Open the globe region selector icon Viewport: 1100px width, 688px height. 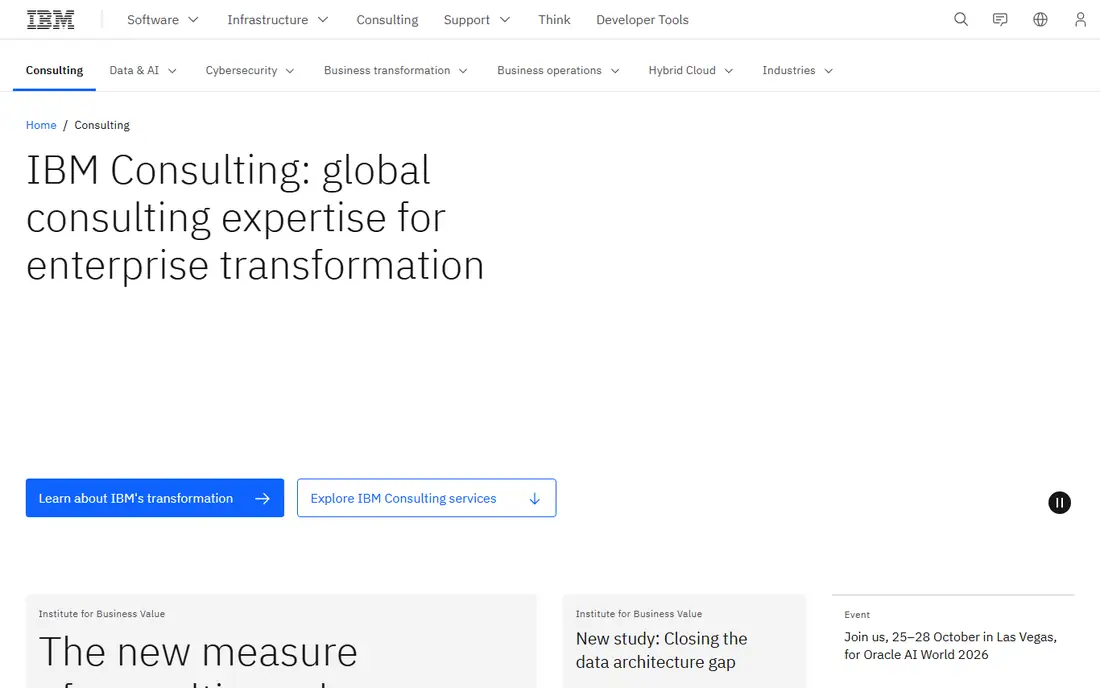tap(1040, 20)
